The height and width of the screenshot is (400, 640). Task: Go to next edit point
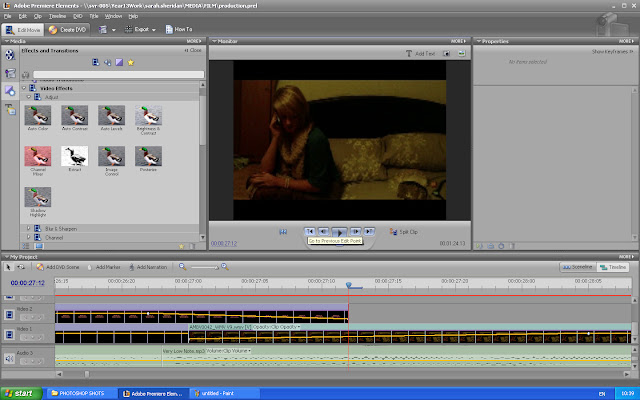[x=369, y=231]
